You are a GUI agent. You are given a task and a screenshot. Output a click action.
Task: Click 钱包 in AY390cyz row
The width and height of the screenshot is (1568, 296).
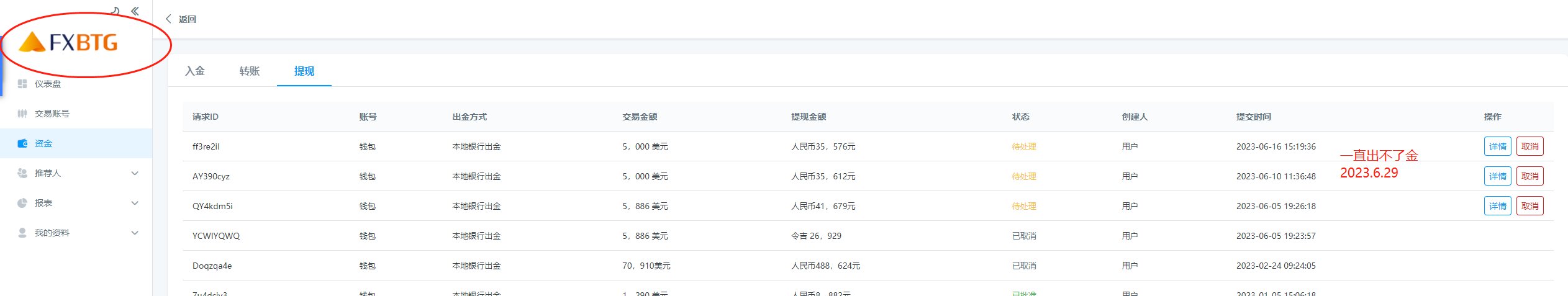click(x=368, y=176)
